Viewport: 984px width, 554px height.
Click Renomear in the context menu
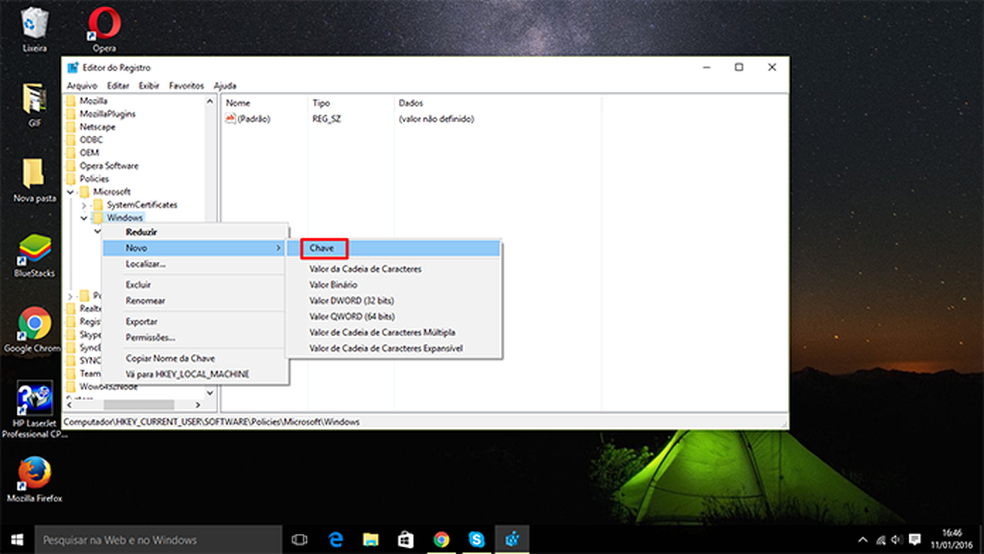point(146,301)
